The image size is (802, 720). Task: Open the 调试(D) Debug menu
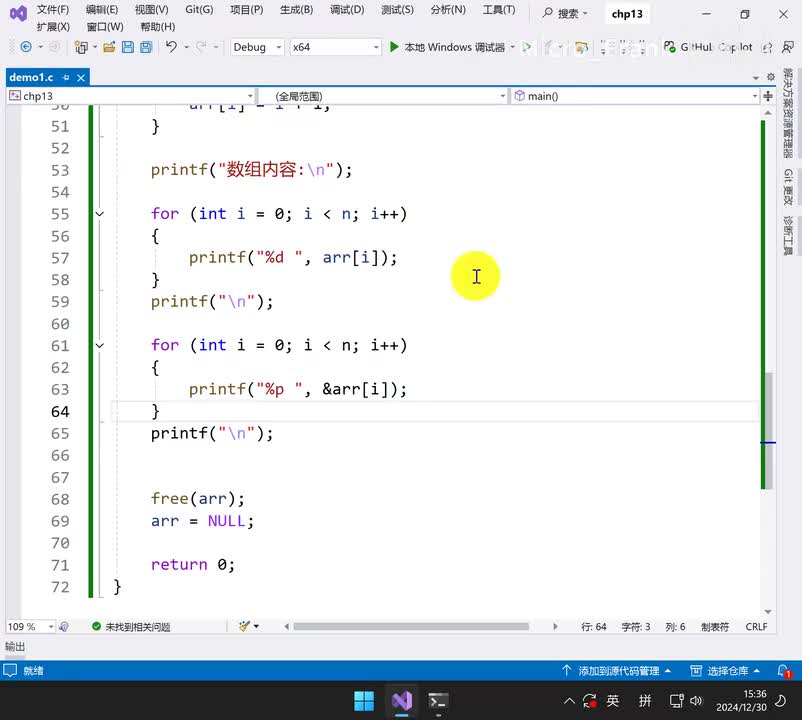[347, 10]
